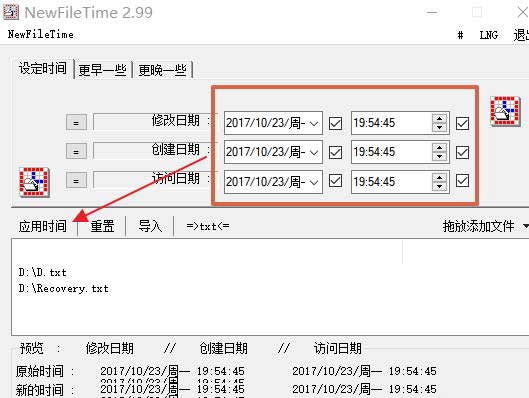Click the =>txt<= export button
529x398 pixels.
click(208, 226)
